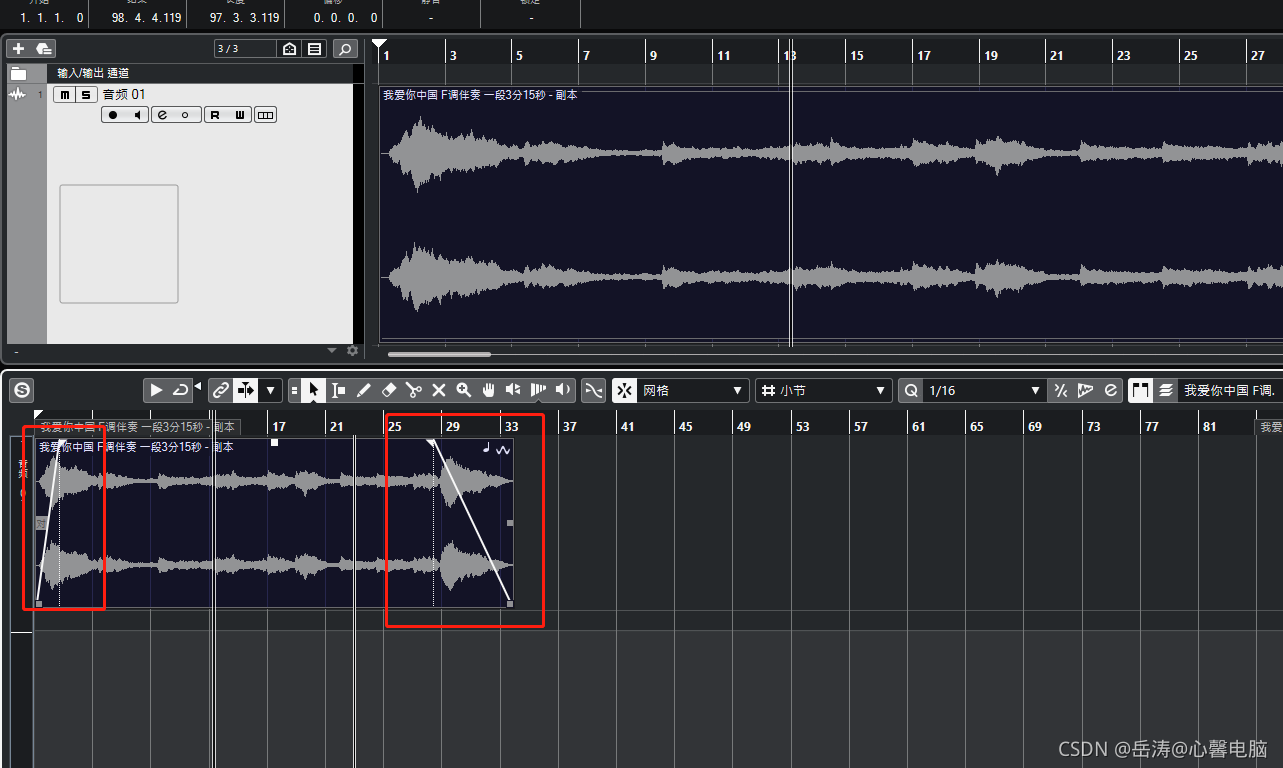Select the hand tool in editor toolbar
The image size is (1283, 768).
(489, 390)
